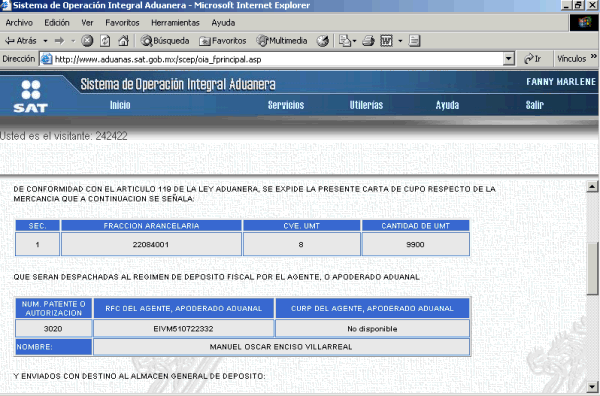Click Edit with Word icon

tap(386, 41)
